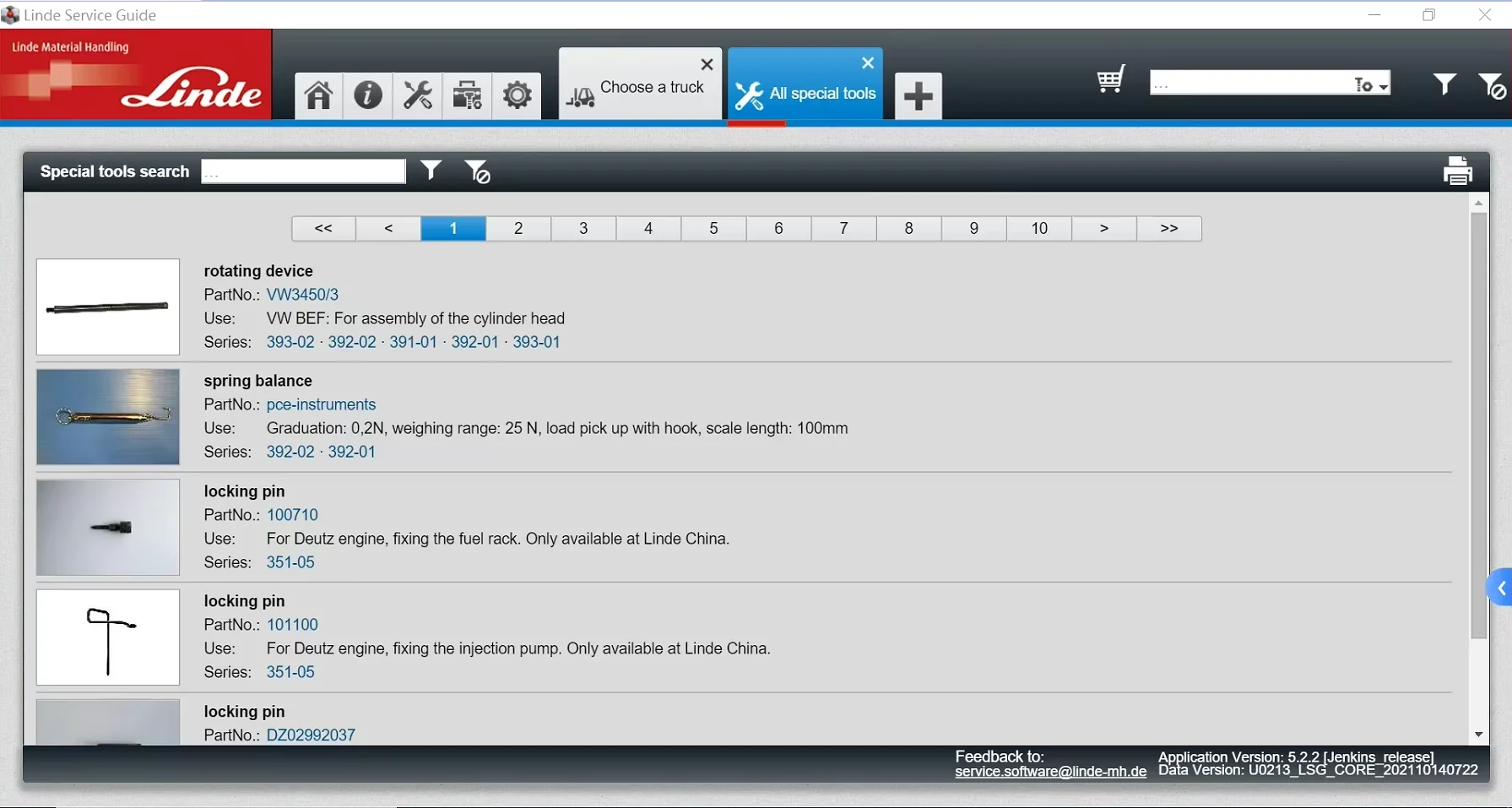Click the truck parts catalog icon
The image size is (1512, 808).
(x=467, y=95)
